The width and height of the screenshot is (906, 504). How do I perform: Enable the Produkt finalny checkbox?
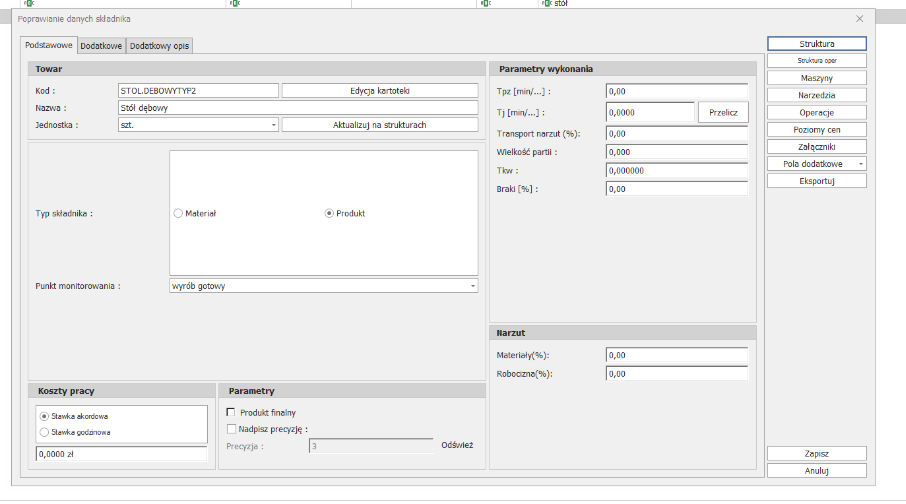click(x=232, y=412)
